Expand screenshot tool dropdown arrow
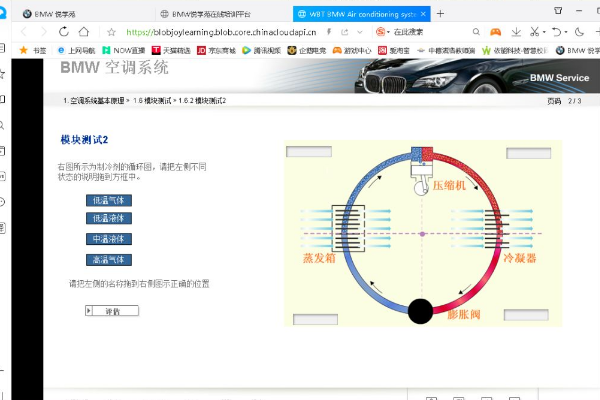Screen dimensions: 600x400 point(544,32)
